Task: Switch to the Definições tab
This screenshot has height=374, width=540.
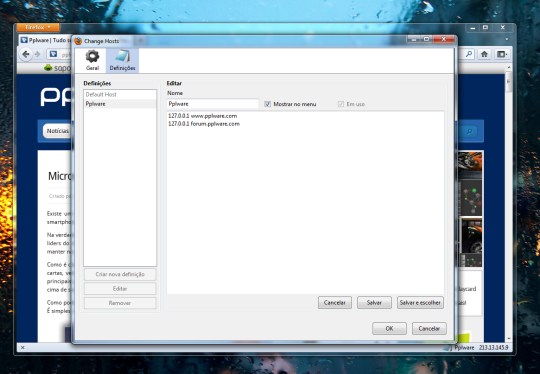Action: tap(122, 61)
